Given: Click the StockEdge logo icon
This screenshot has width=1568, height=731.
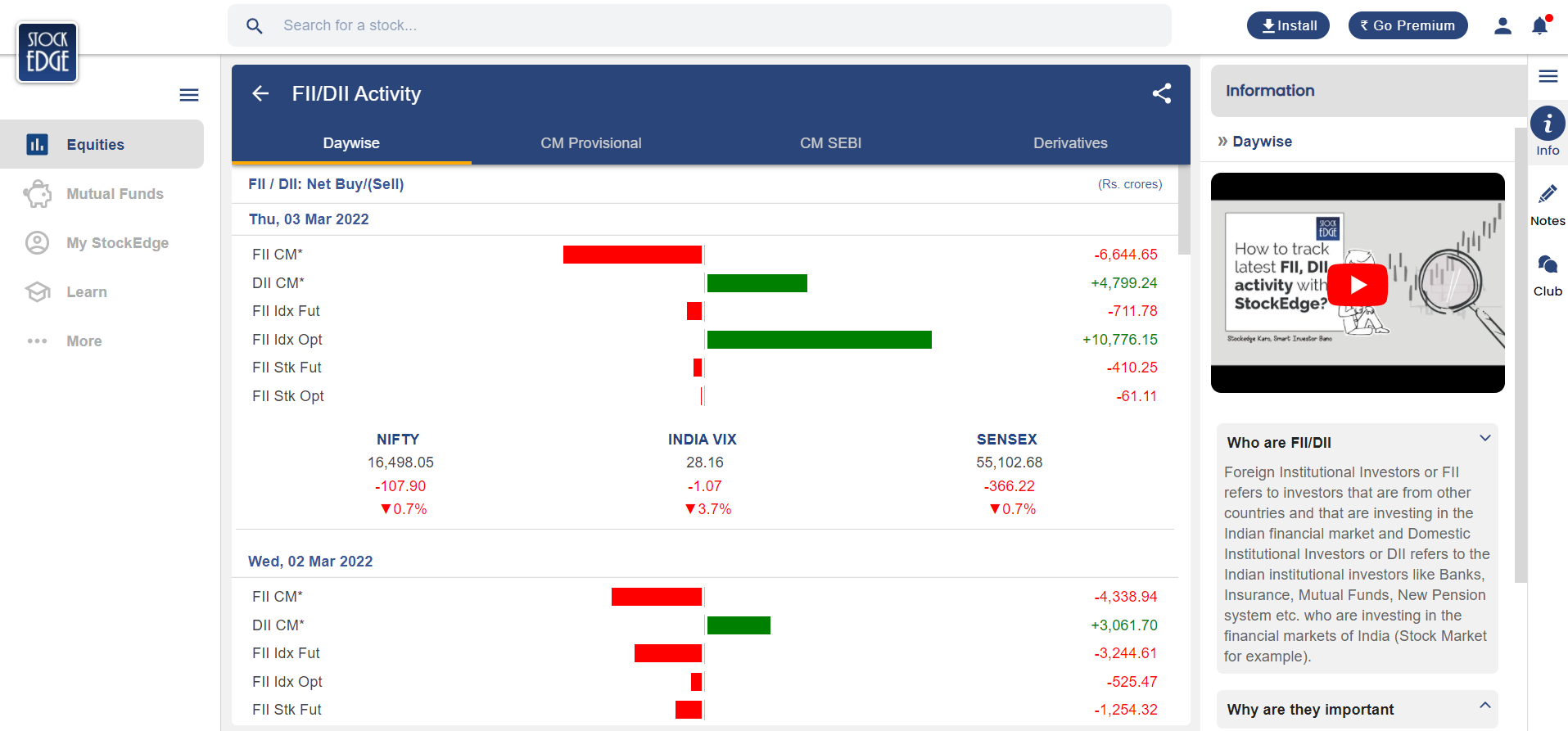Looking at the screenshot, I should pyautogui.click(x=47, y=52).
